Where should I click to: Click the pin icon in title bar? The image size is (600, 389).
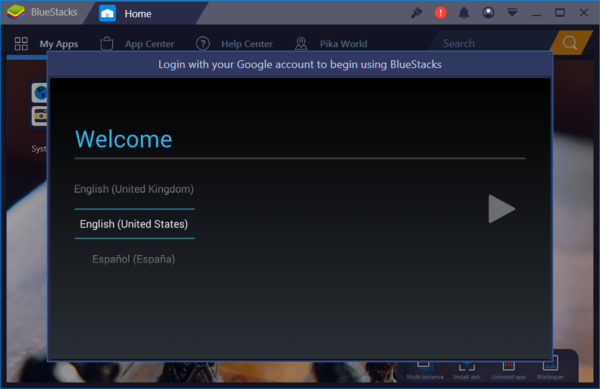tap(416, 13)
